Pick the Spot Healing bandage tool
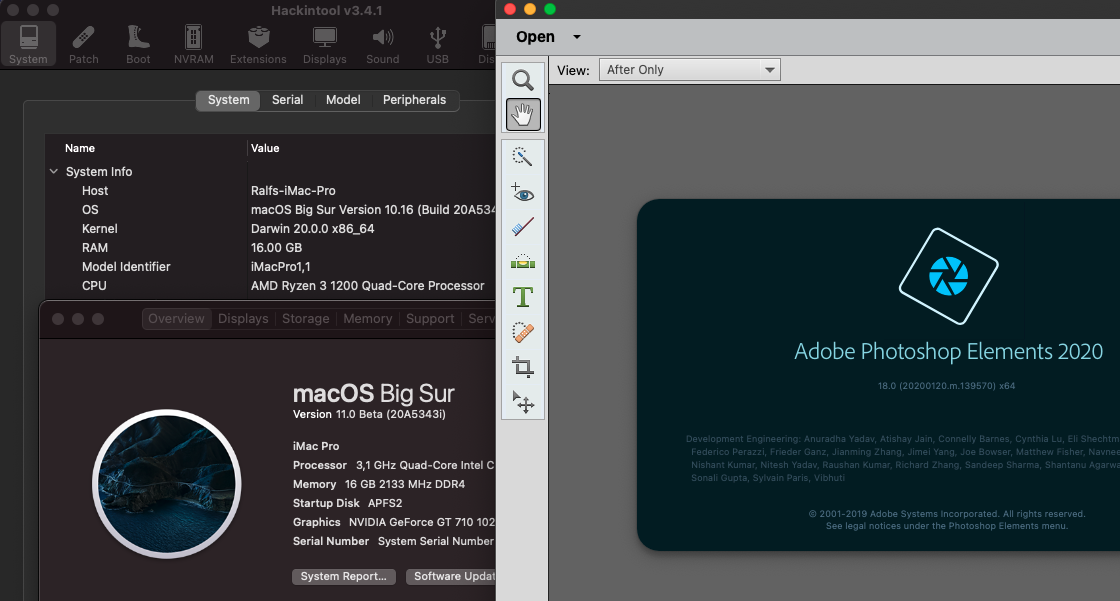This screenshot has height=601, width=1120. click(523, 332)
